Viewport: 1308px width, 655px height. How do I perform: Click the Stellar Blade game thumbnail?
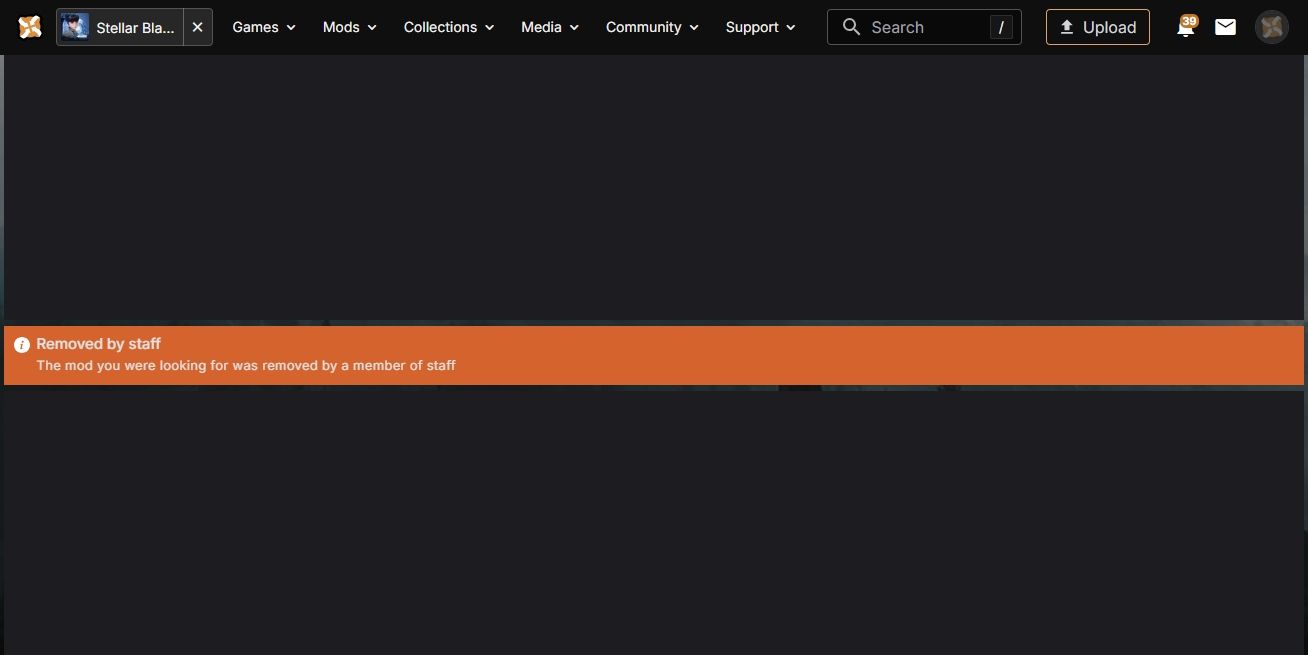tap(75, 27)
